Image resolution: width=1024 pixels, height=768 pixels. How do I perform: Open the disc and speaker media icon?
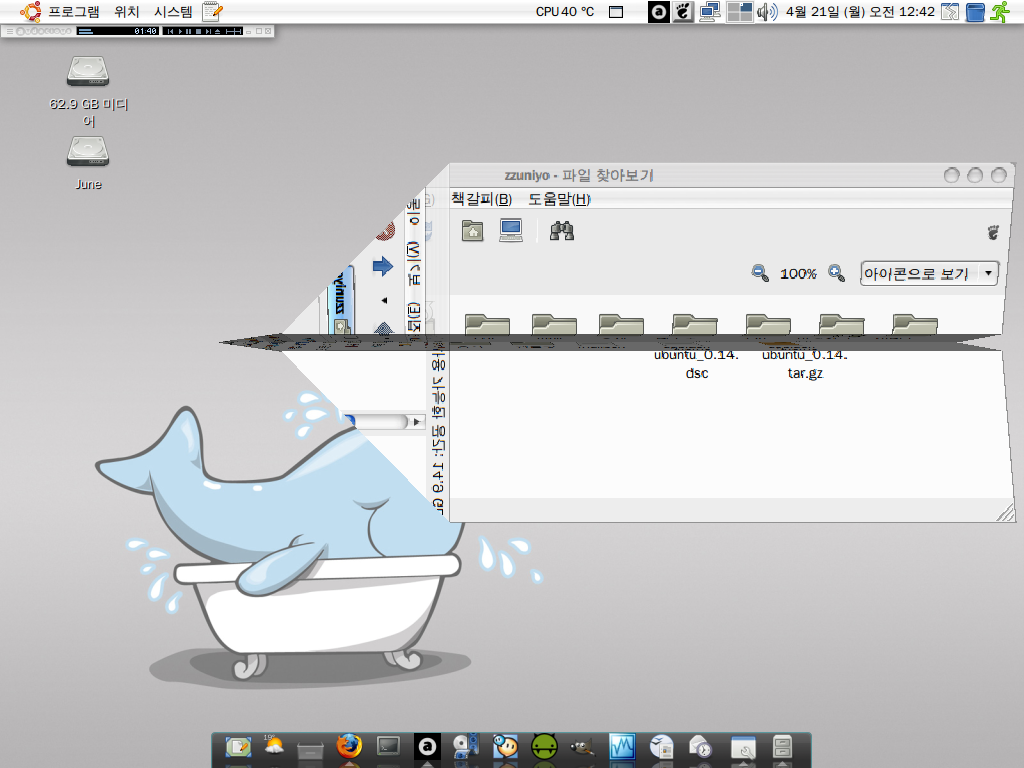[466, 746]
